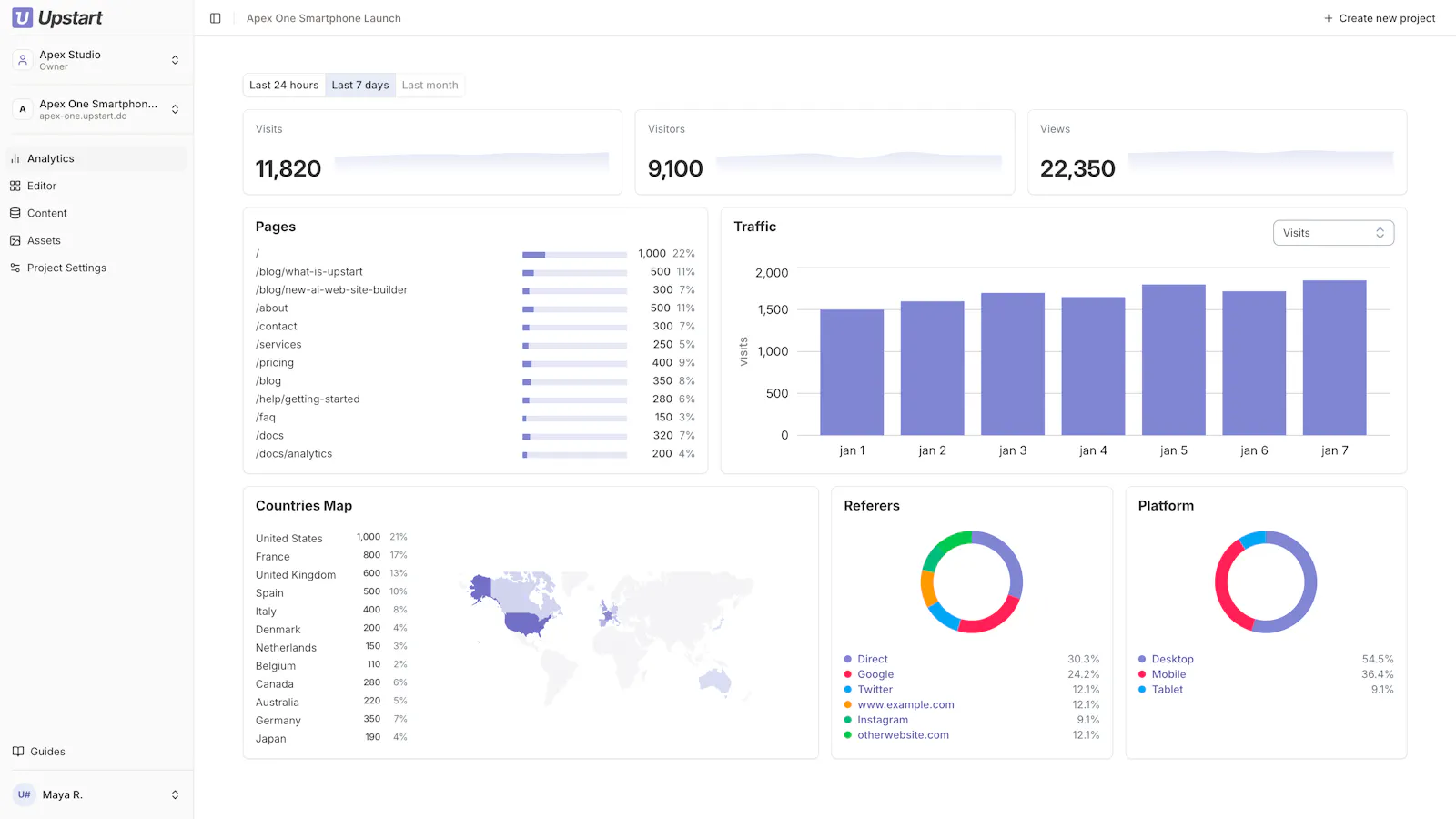Click the Referers donut chart
Screen dimensions: 1456x819
[972, 582]
